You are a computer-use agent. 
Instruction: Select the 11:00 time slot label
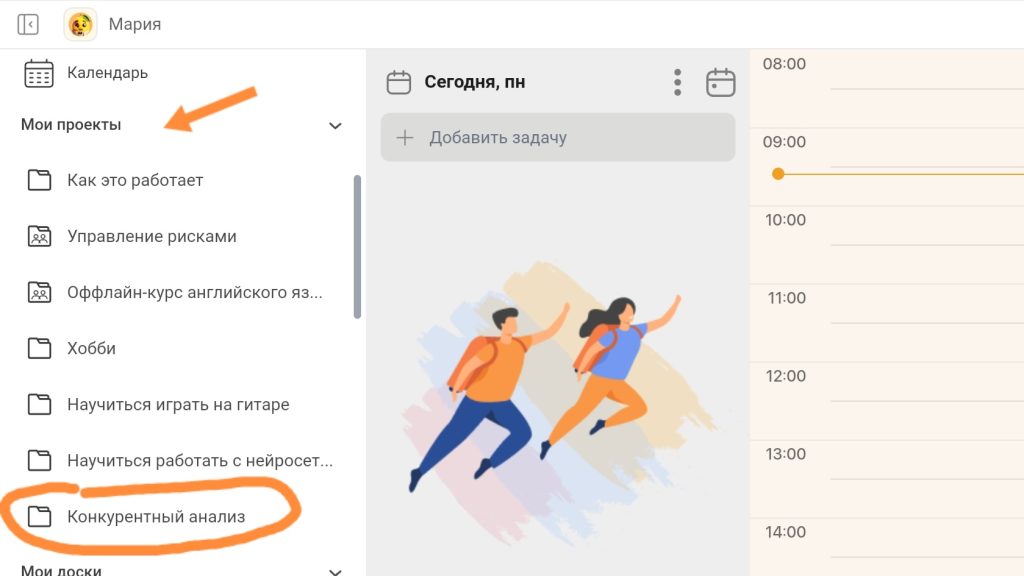tap(787, 298)
